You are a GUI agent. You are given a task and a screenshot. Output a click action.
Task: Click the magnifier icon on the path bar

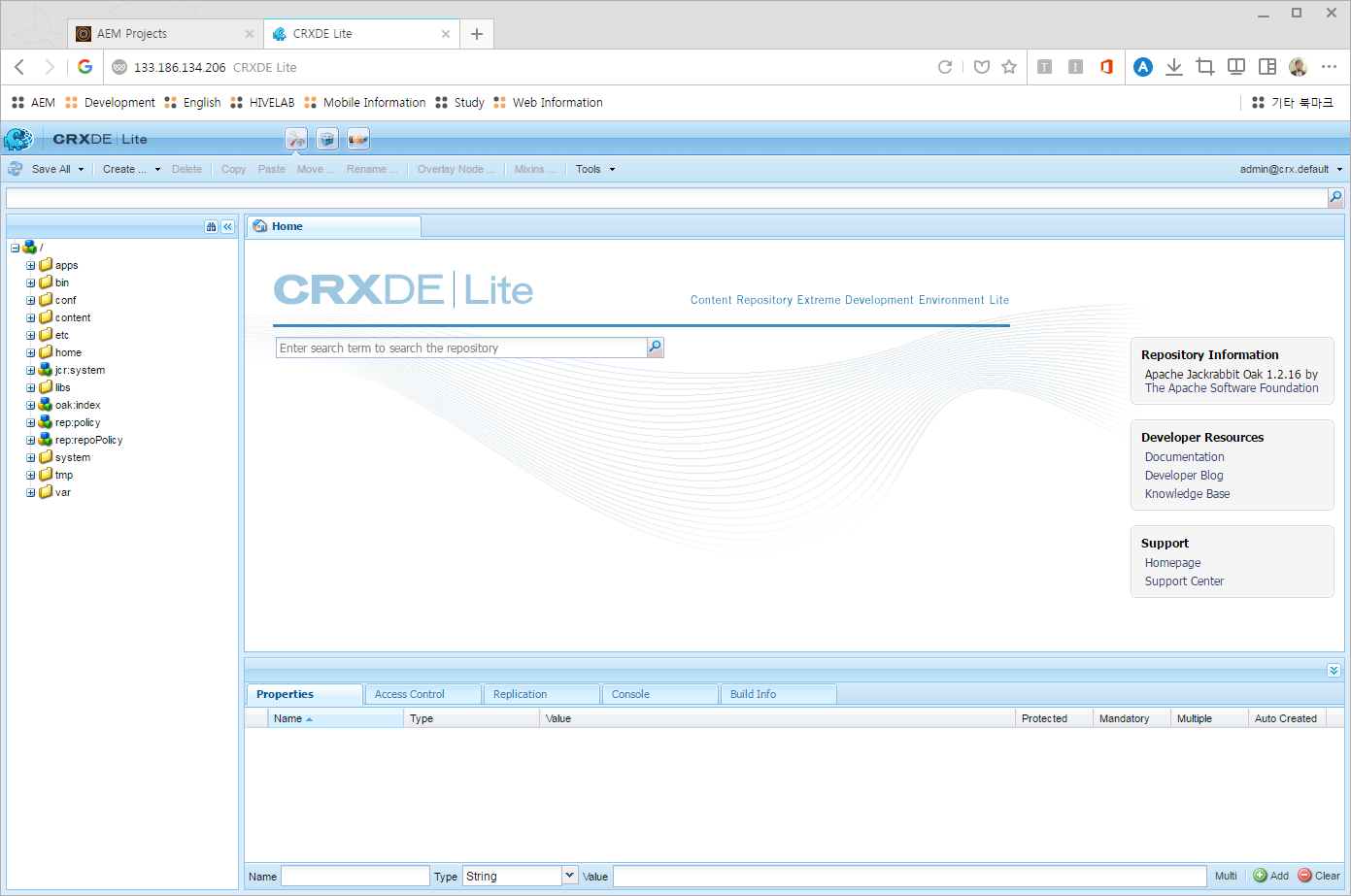pos(1335,198)
